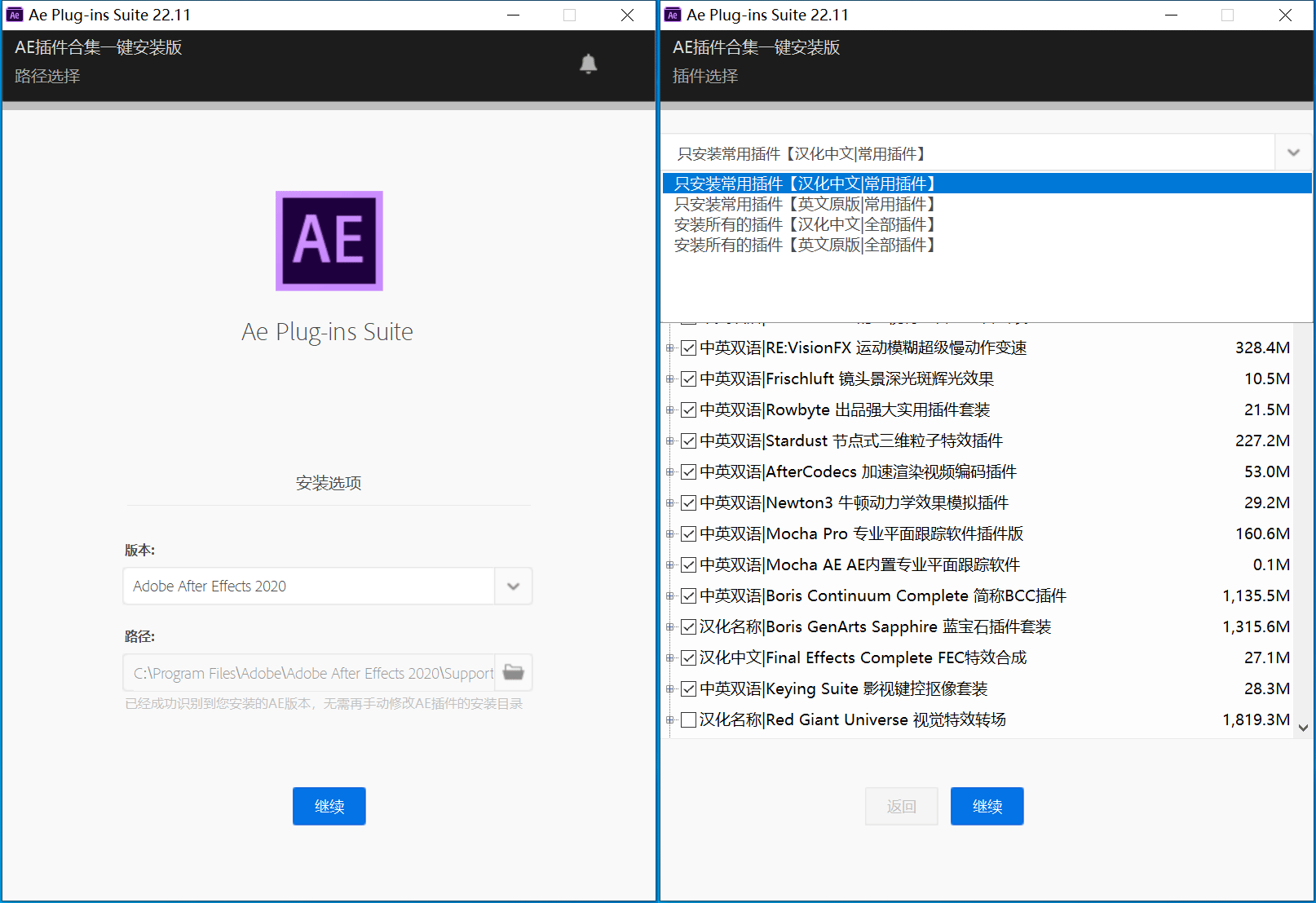1316x903 pixels.
Task: Click Rowbyte 出品强大实用插件套装 row text
Action: coord(846,410)
